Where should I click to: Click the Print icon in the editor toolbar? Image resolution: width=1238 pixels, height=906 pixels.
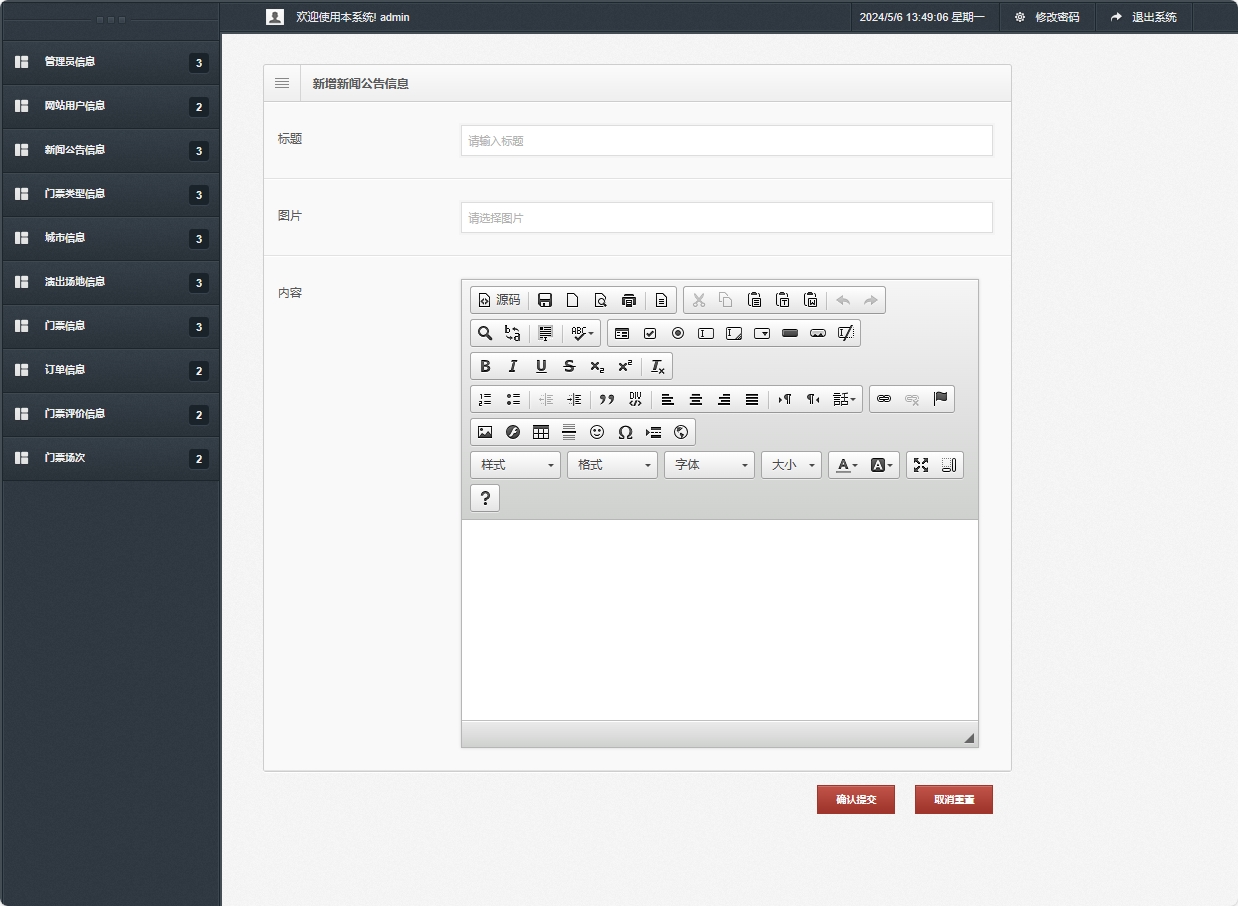[629, 300]
